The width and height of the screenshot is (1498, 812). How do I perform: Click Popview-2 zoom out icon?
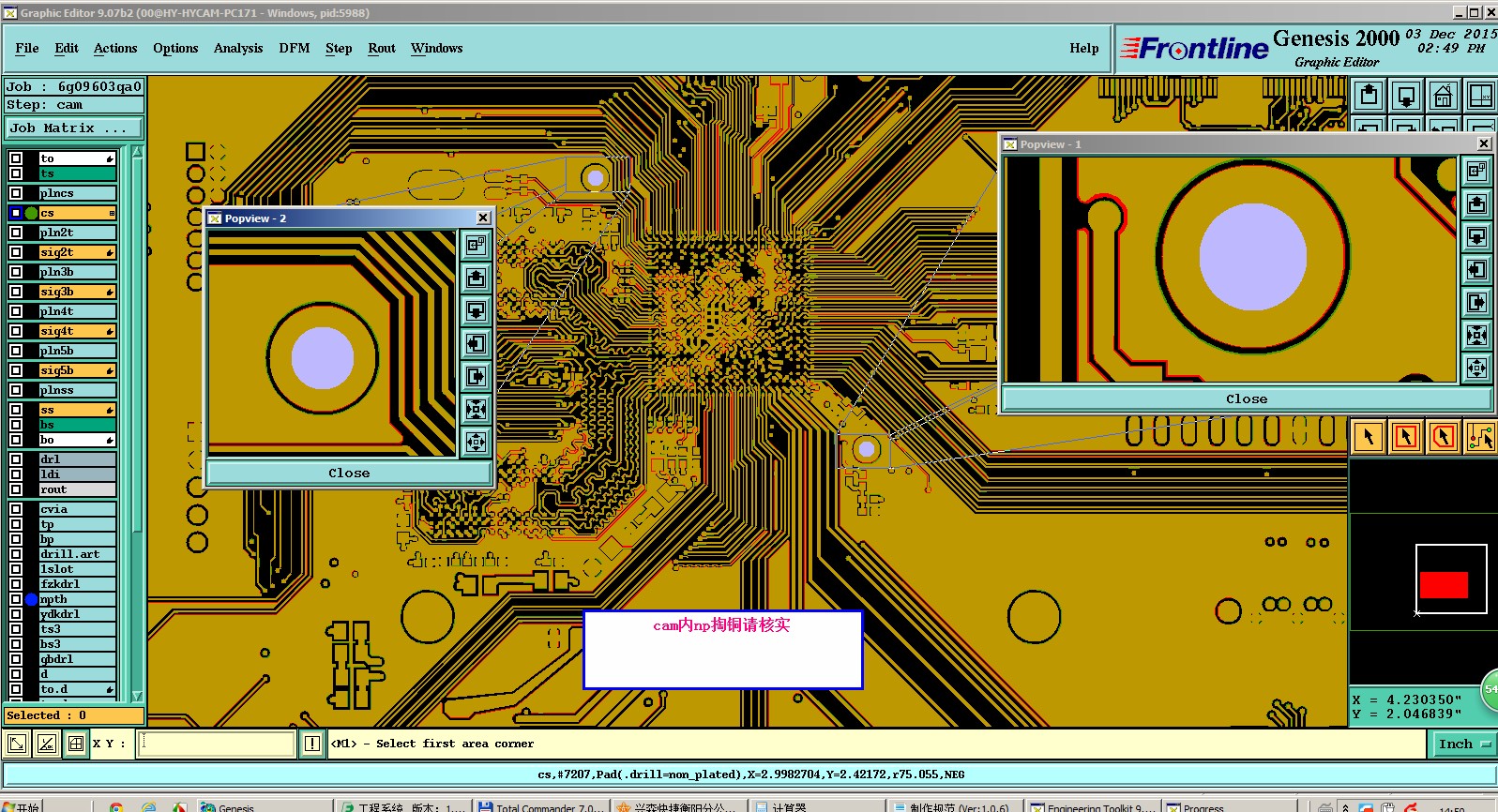tap(477, 442)
